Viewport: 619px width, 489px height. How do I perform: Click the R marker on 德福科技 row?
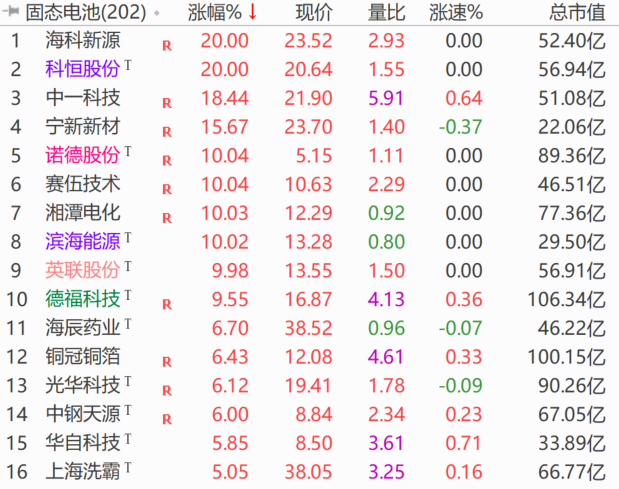tap(167, 304)
